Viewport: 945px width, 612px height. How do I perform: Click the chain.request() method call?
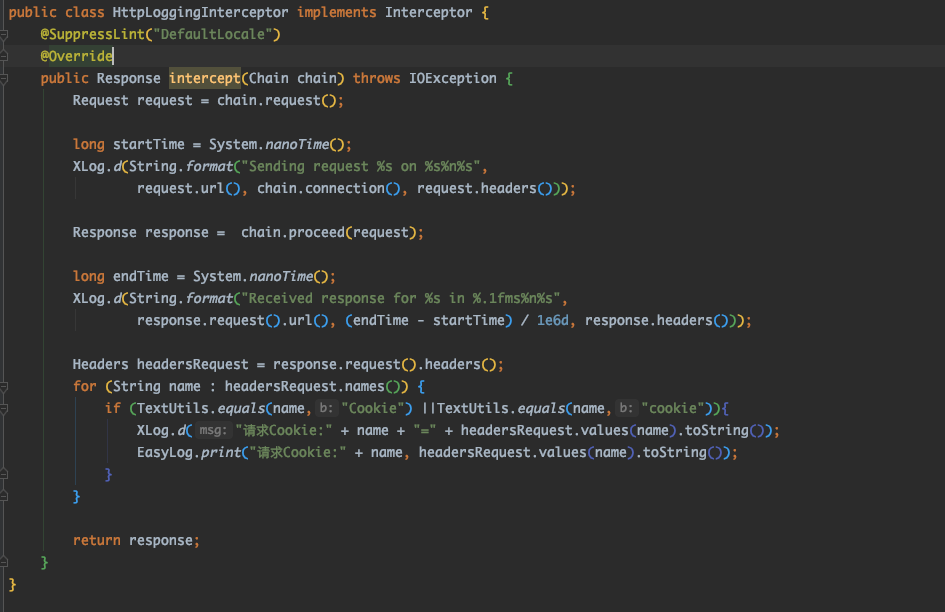[x=276, y=100]
